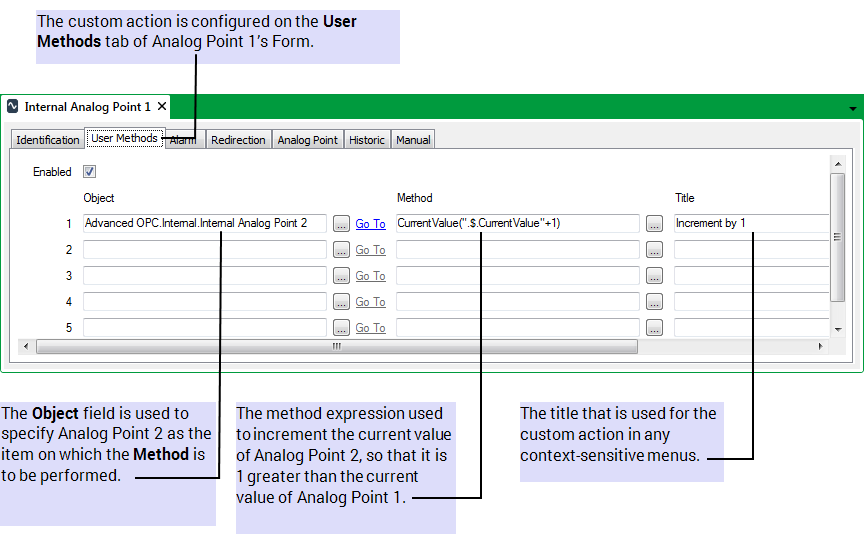Image resolution: width=864 pixels, height=544 pixels.
Task: Click browse button beside Object row 3
Action: click(342, 276)
